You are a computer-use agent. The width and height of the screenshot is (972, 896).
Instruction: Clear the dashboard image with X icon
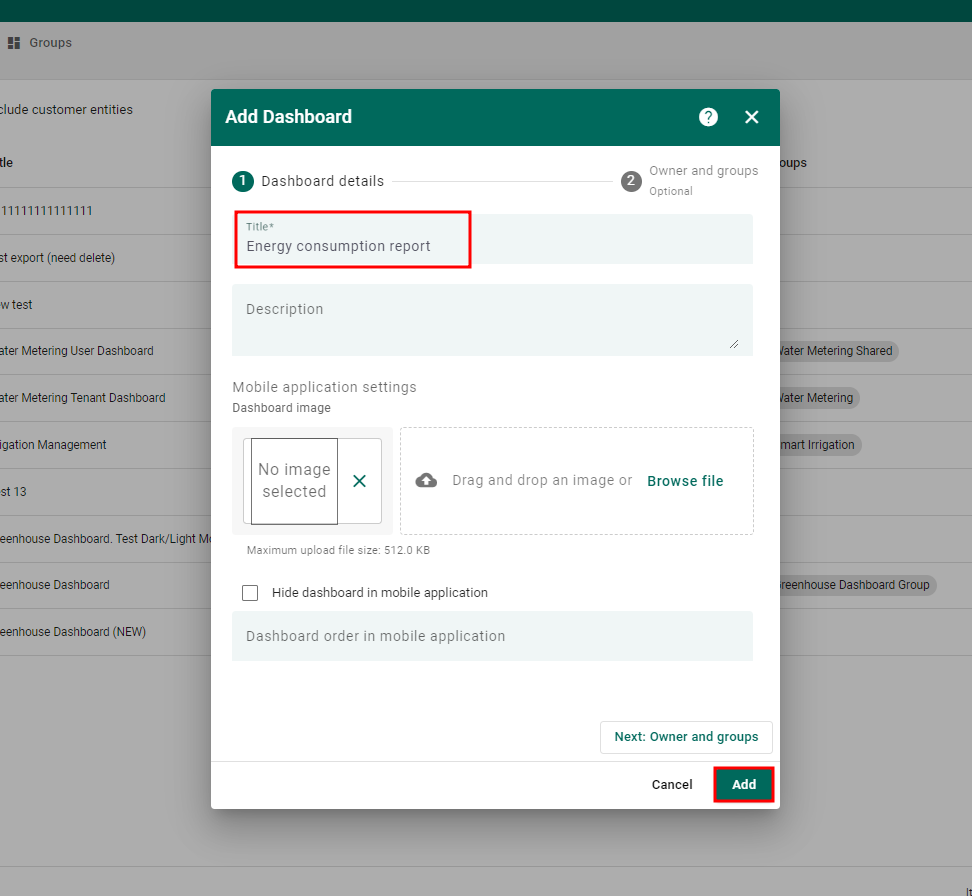pos(359,481)
